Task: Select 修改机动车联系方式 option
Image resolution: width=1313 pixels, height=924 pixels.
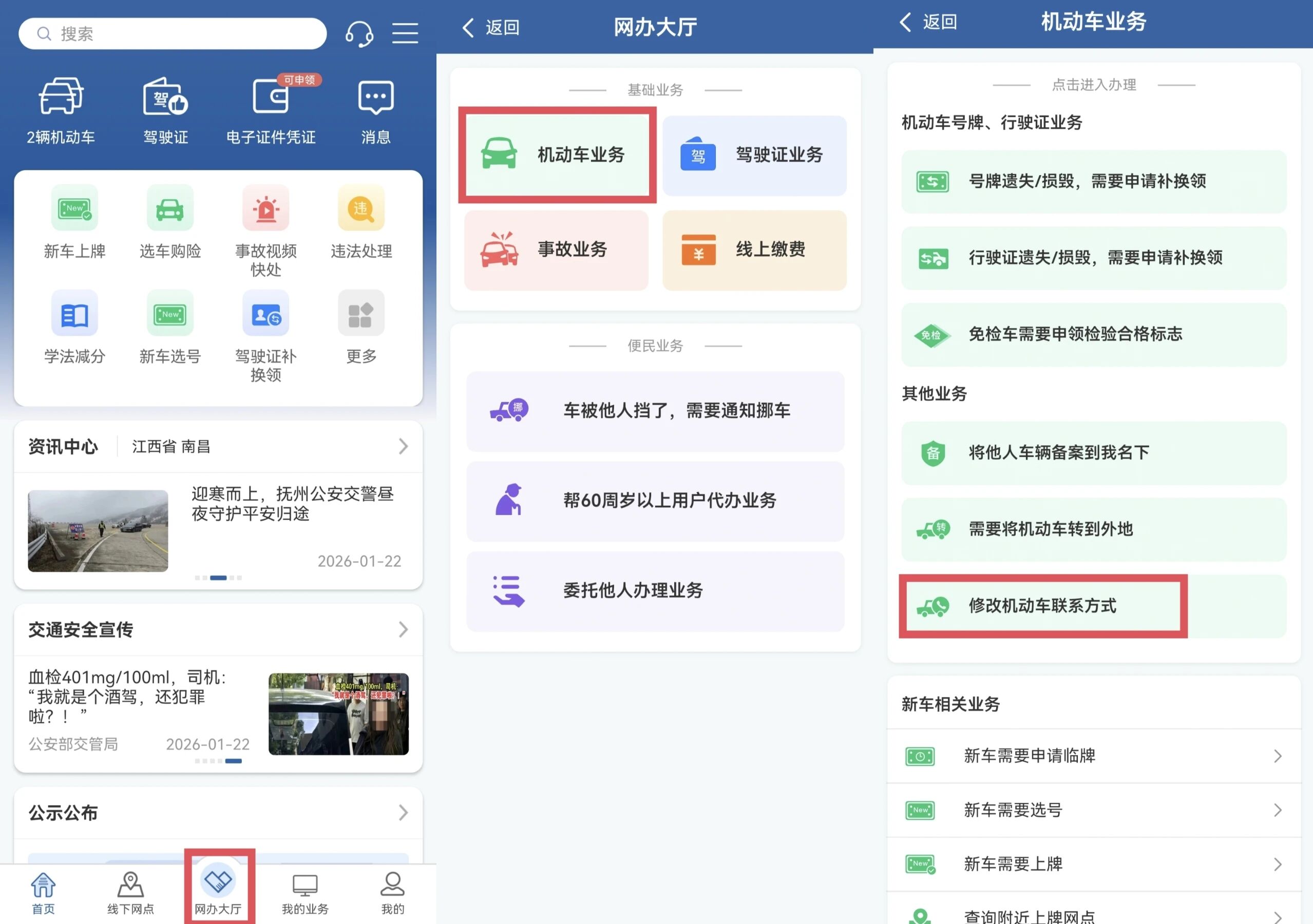Action: (x=1042, y=606)
